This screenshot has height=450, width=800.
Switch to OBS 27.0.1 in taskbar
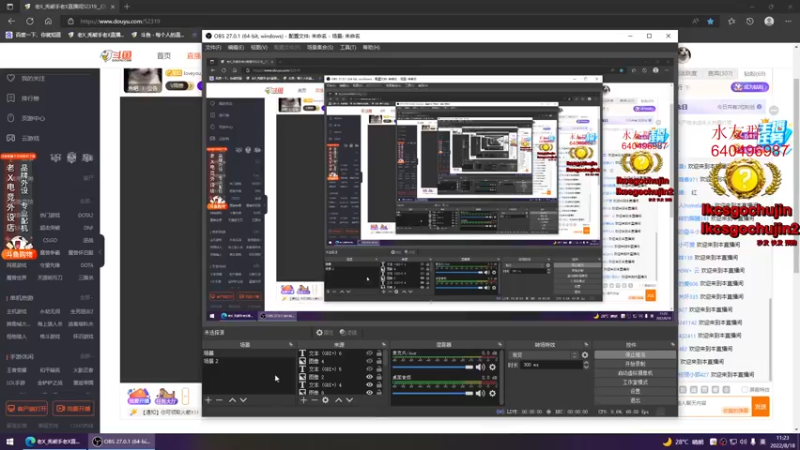coord(122,442)
